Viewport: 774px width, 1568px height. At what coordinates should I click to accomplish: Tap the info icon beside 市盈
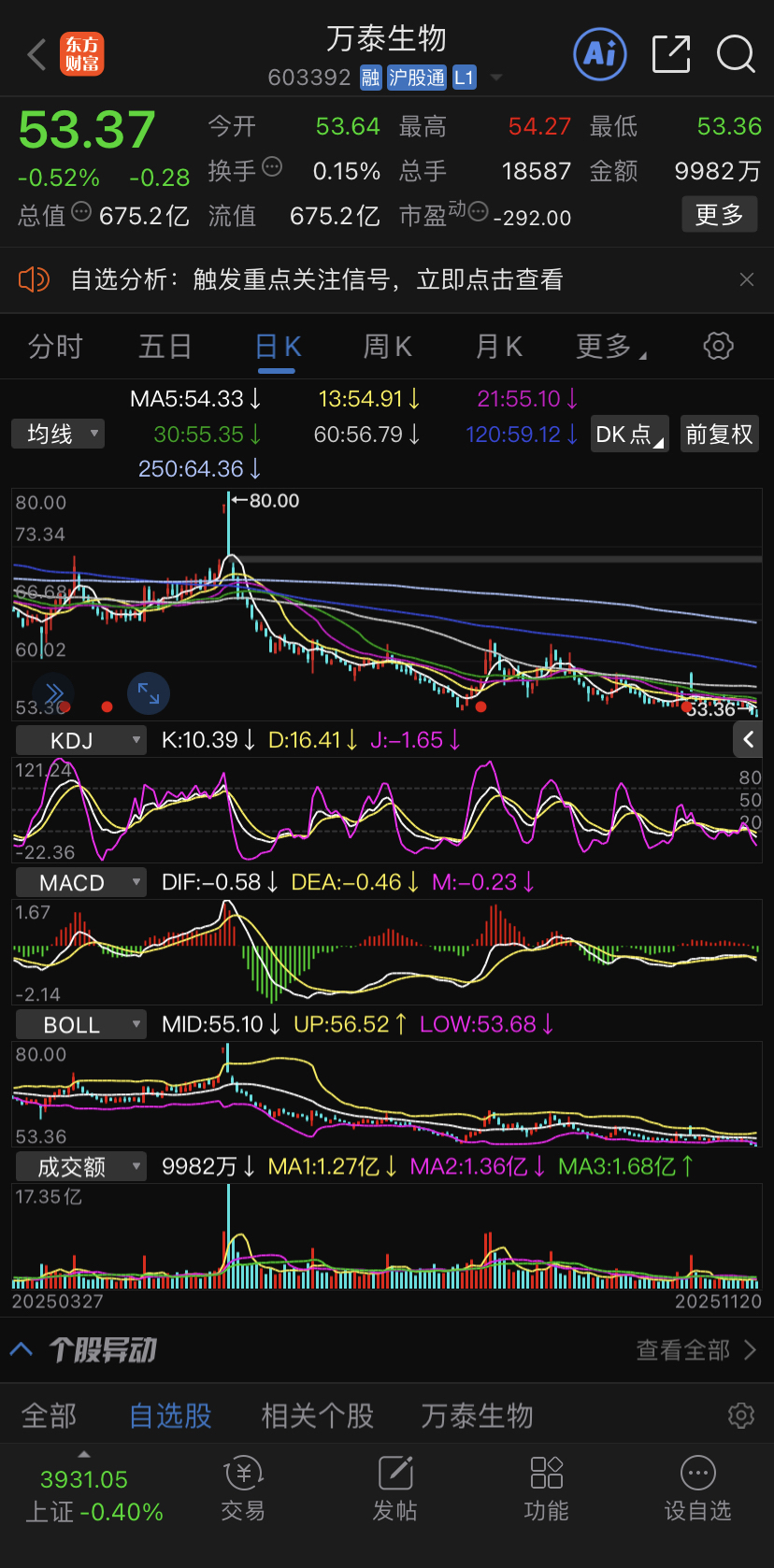coord(479,212)
